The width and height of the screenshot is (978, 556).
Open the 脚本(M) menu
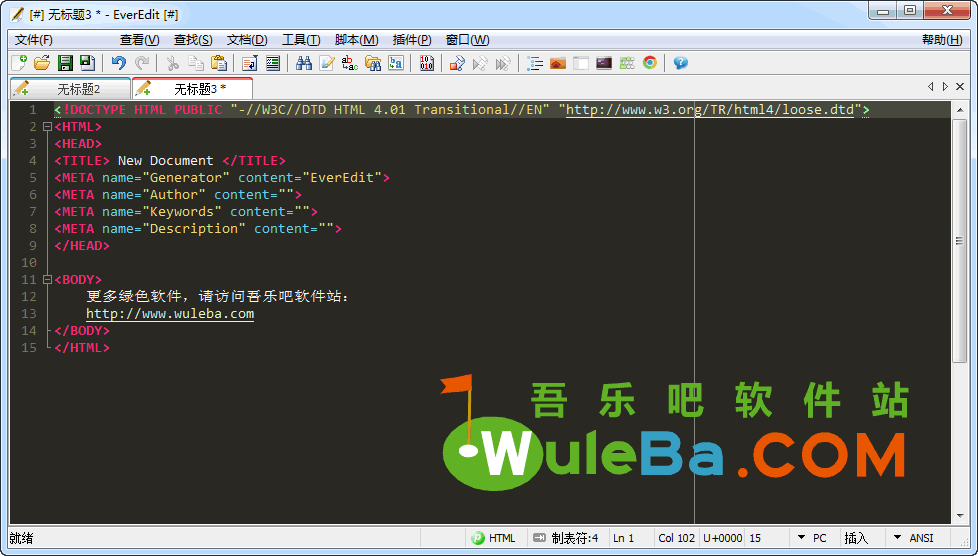[x=356, y=40]
